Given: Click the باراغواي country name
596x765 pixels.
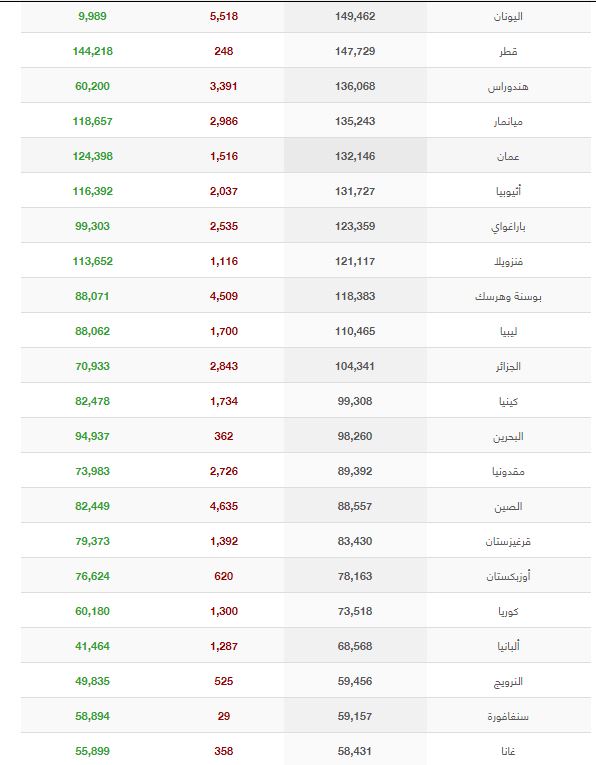Looking at the screenshot, I should pyautogui.click(x=508, y=227).
